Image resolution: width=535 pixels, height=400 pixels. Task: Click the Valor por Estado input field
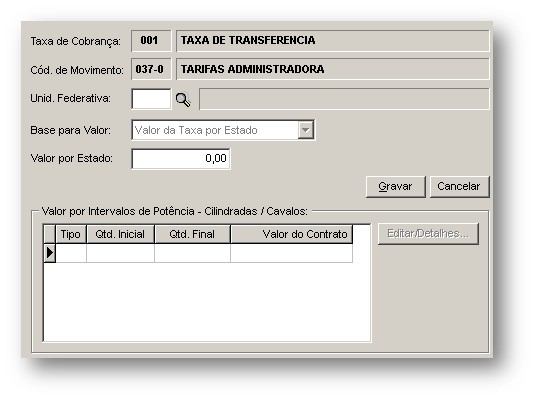pyautogui.click(x=181, y=159)
